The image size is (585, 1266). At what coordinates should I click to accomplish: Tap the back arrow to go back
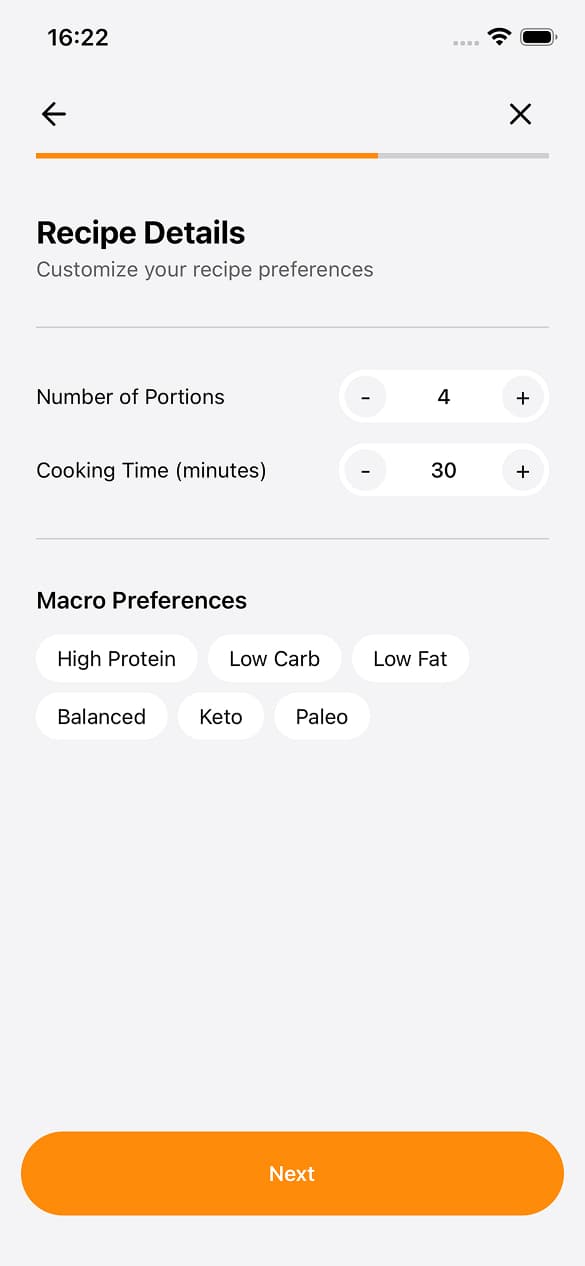[x=53, y=113]
